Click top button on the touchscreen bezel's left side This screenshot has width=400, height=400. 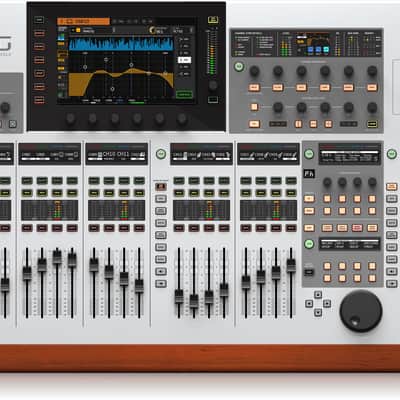click(39, 20)
